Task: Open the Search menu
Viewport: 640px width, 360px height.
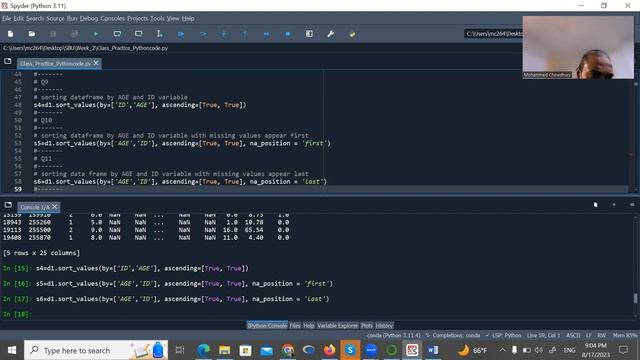Action: click(35, 18)
